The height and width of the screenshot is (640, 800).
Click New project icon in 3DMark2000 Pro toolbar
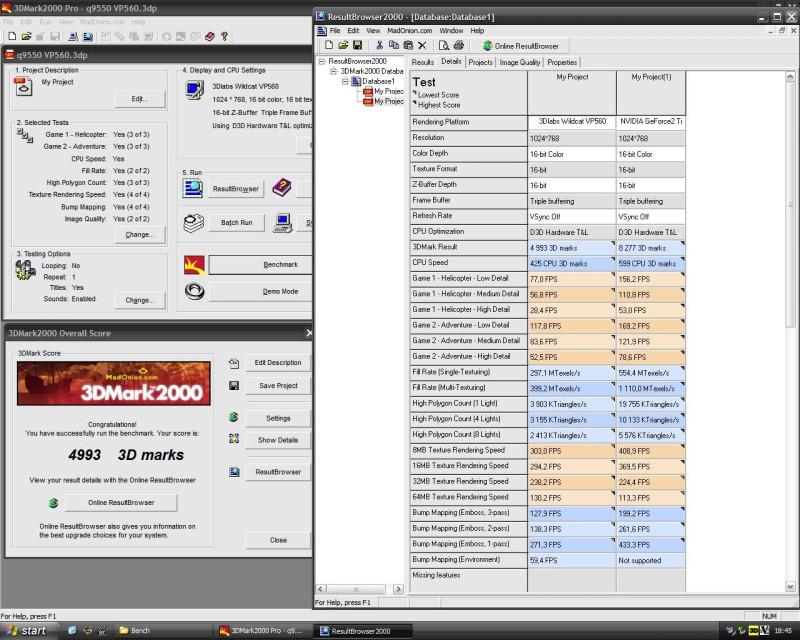pyautogui.click(x=12, y=36)
